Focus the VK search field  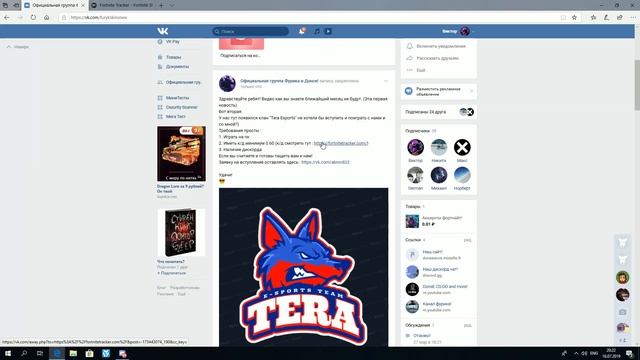[250, 31]
